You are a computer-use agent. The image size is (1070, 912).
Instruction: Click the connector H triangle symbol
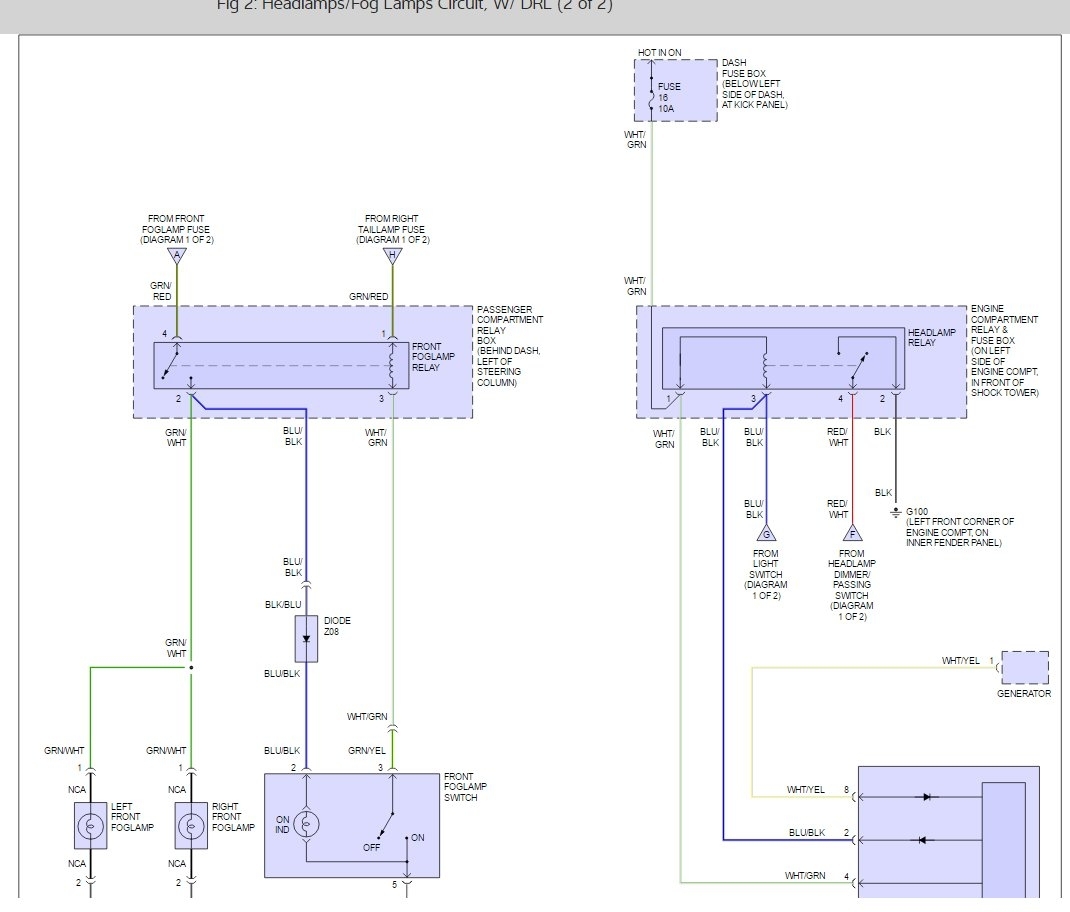[392, 257]
